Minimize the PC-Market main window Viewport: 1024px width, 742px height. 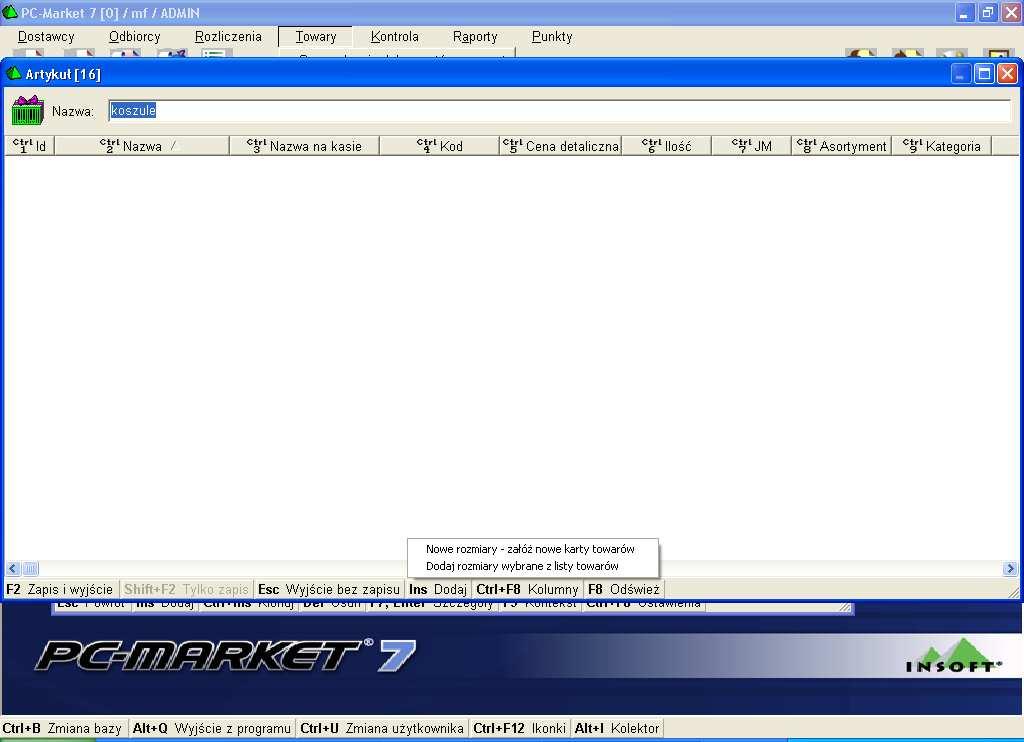tap(965, 12)
